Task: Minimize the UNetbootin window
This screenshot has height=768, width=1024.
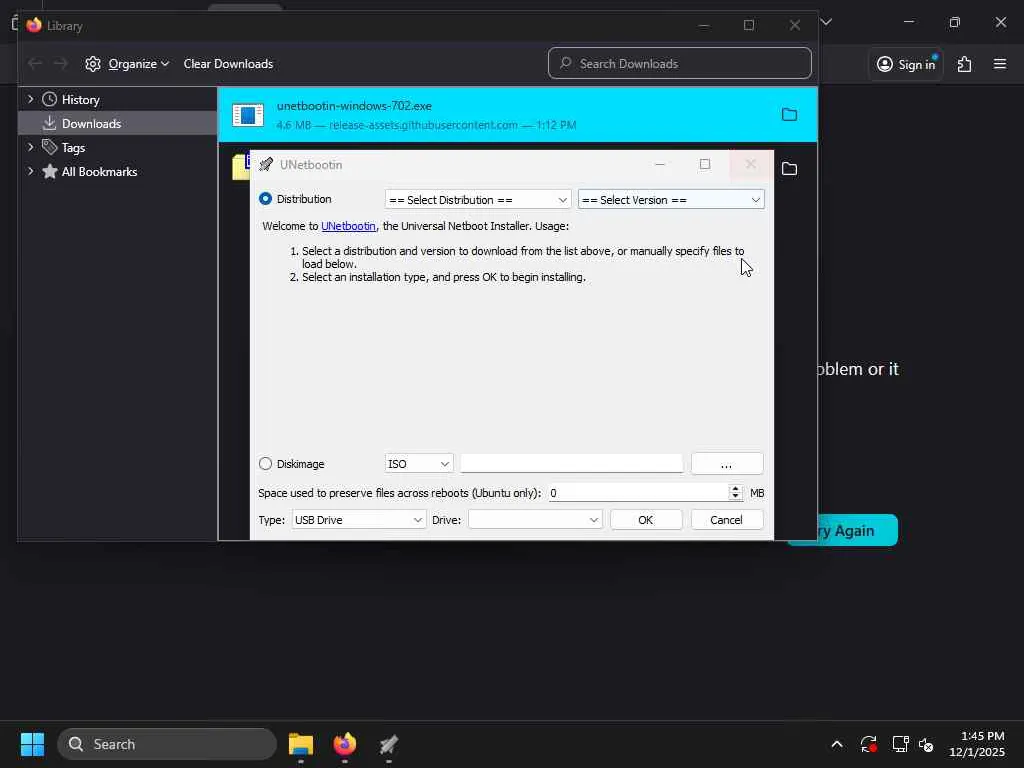Action: coord(660,165)
